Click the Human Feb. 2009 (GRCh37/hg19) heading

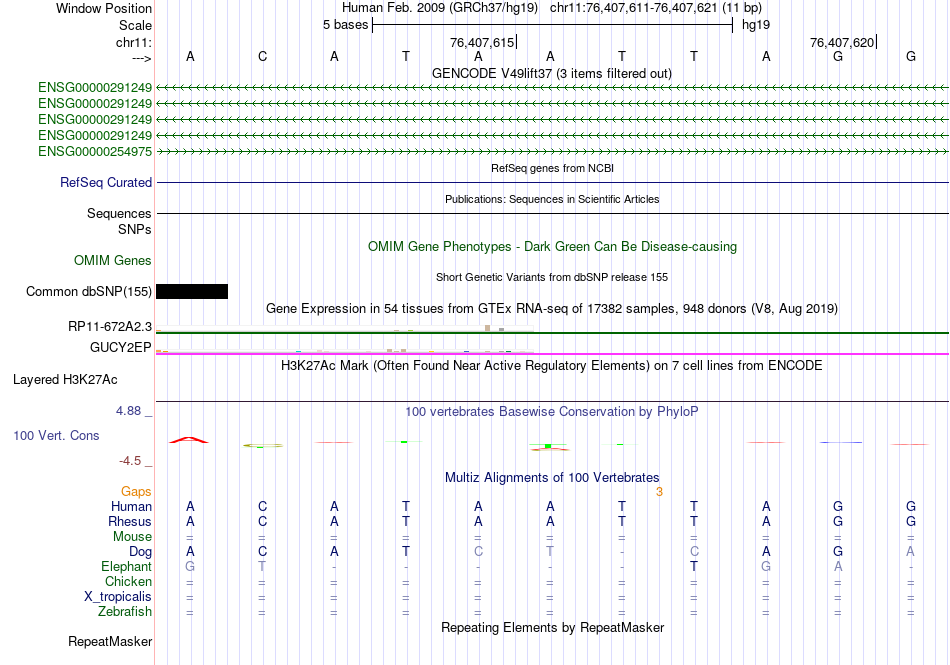pyautogui.click(x=440, y=8)
